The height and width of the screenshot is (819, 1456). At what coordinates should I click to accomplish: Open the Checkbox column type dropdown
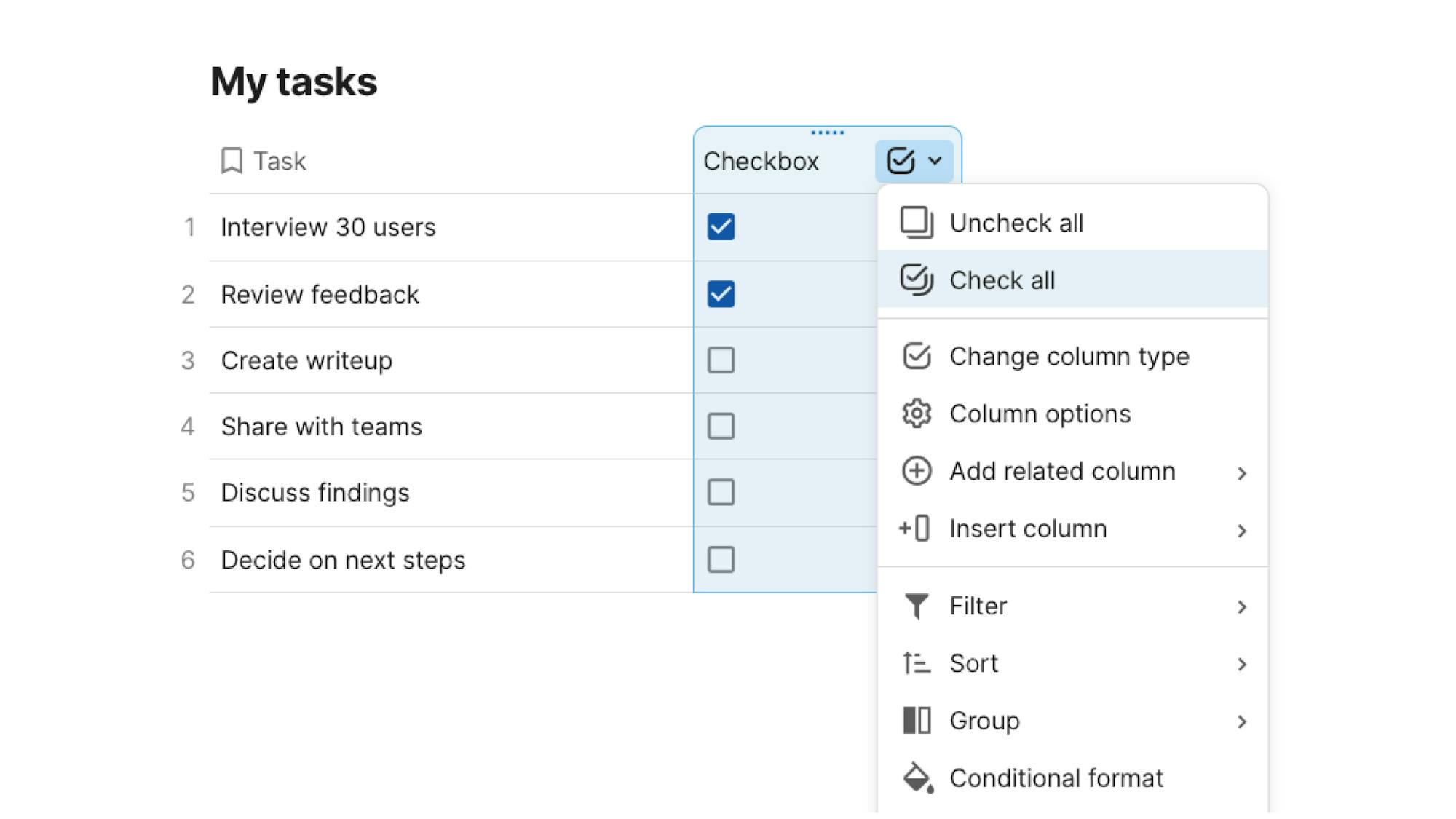pyautogui.click(x=914, y=161)
